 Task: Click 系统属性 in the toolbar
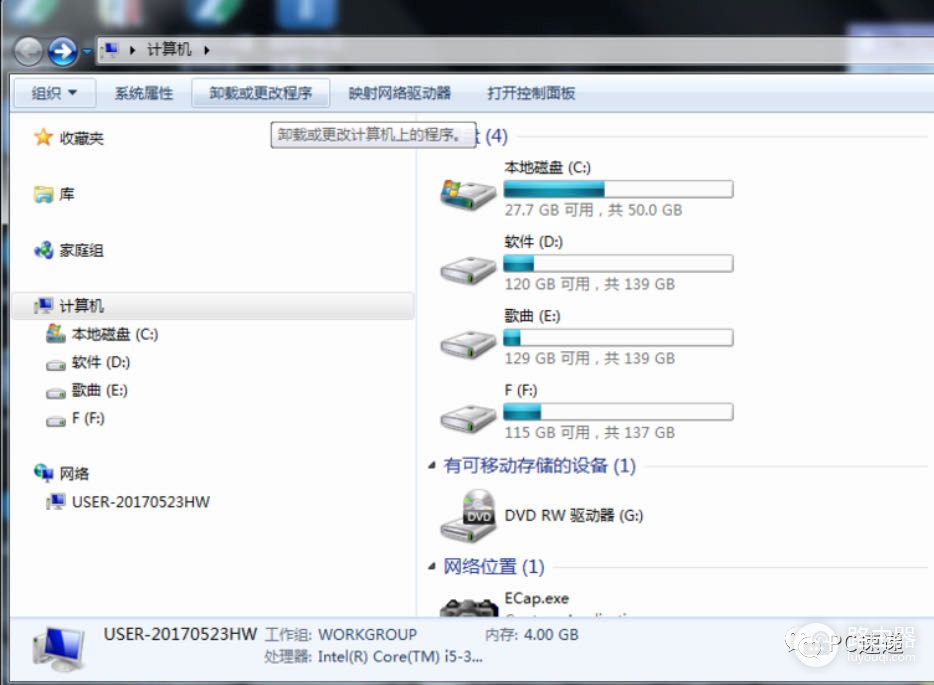(x=144, y=93)
